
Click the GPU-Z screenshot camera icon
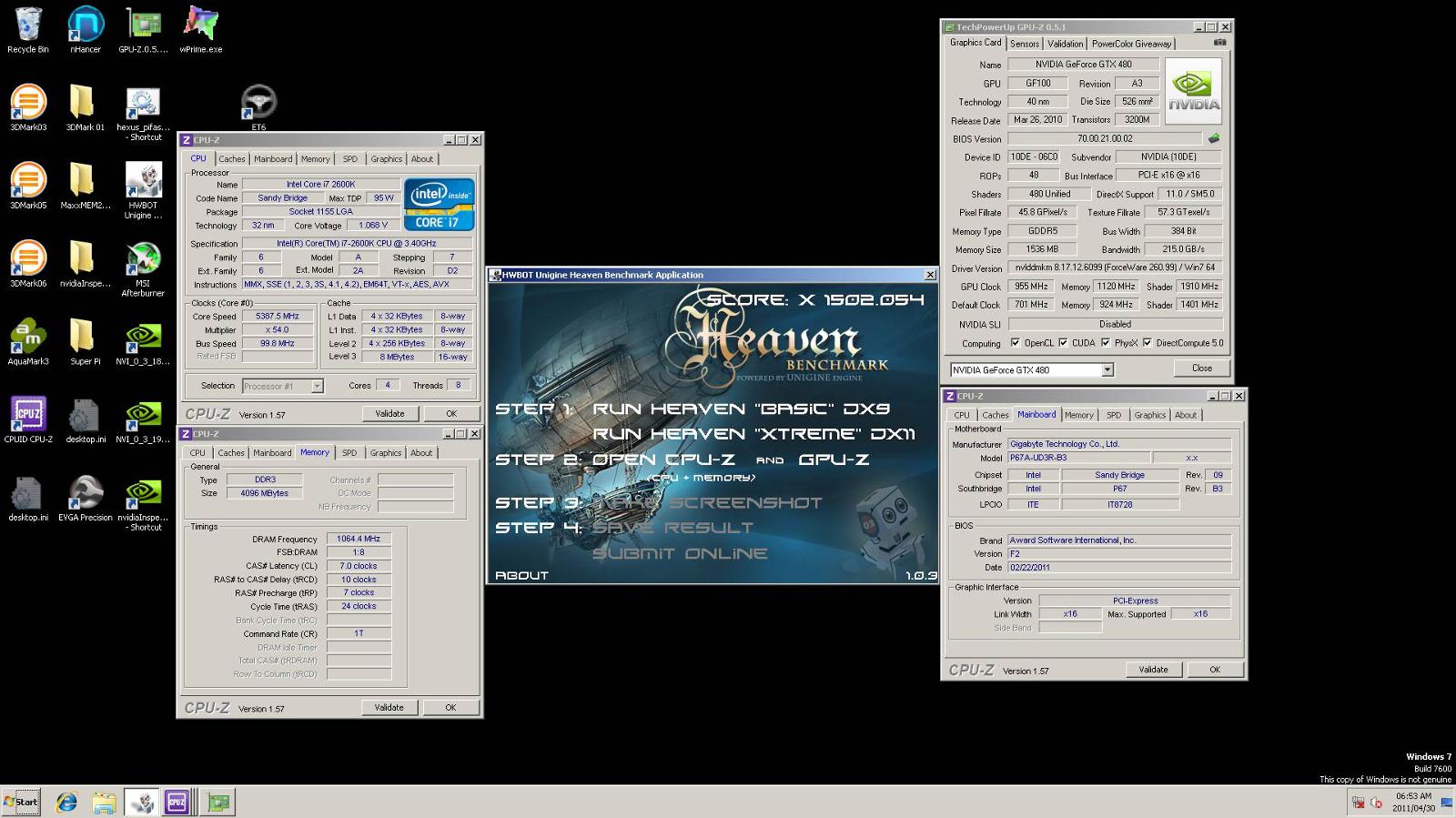point(1219,43)
